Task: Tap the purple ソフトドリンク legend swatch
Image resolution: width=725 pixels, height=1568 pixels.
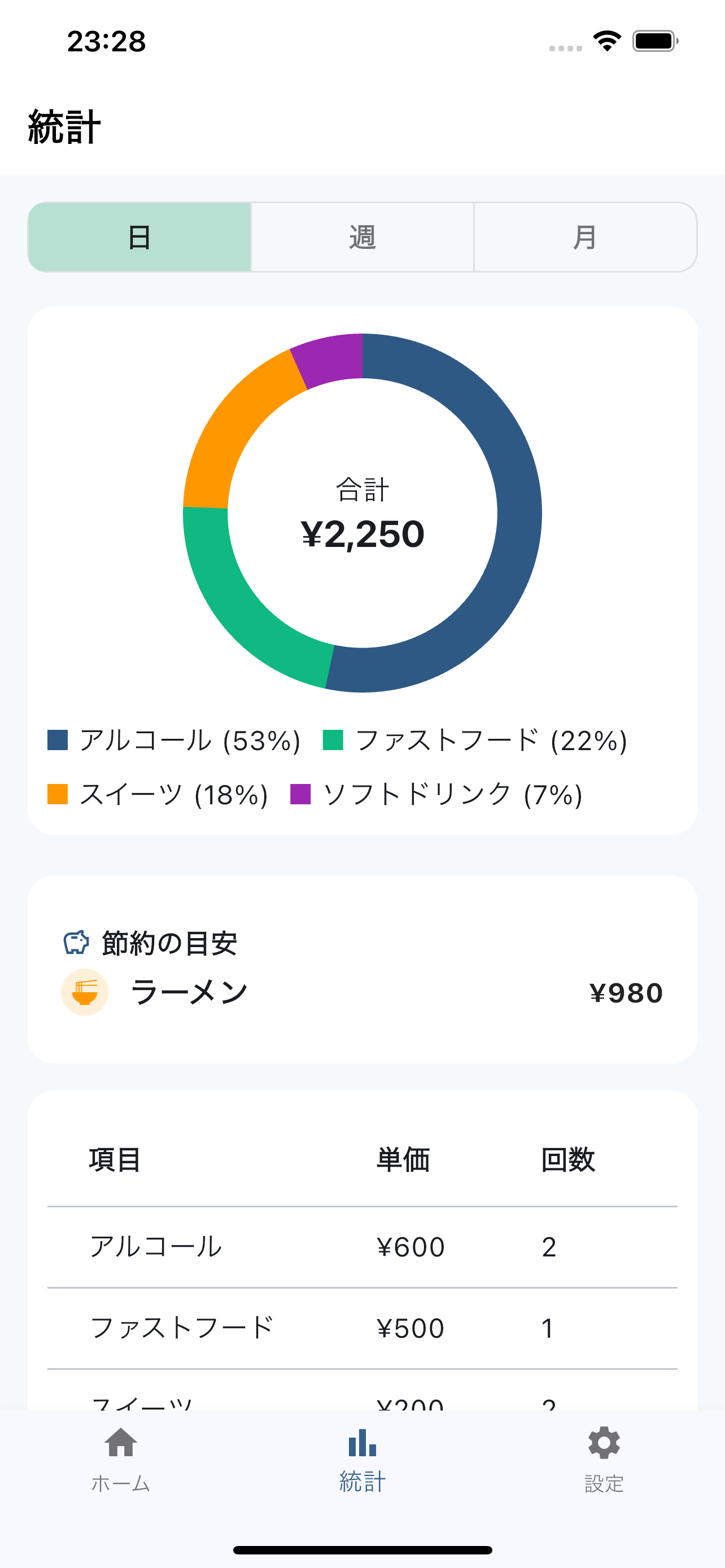Action: pos(301,794)
